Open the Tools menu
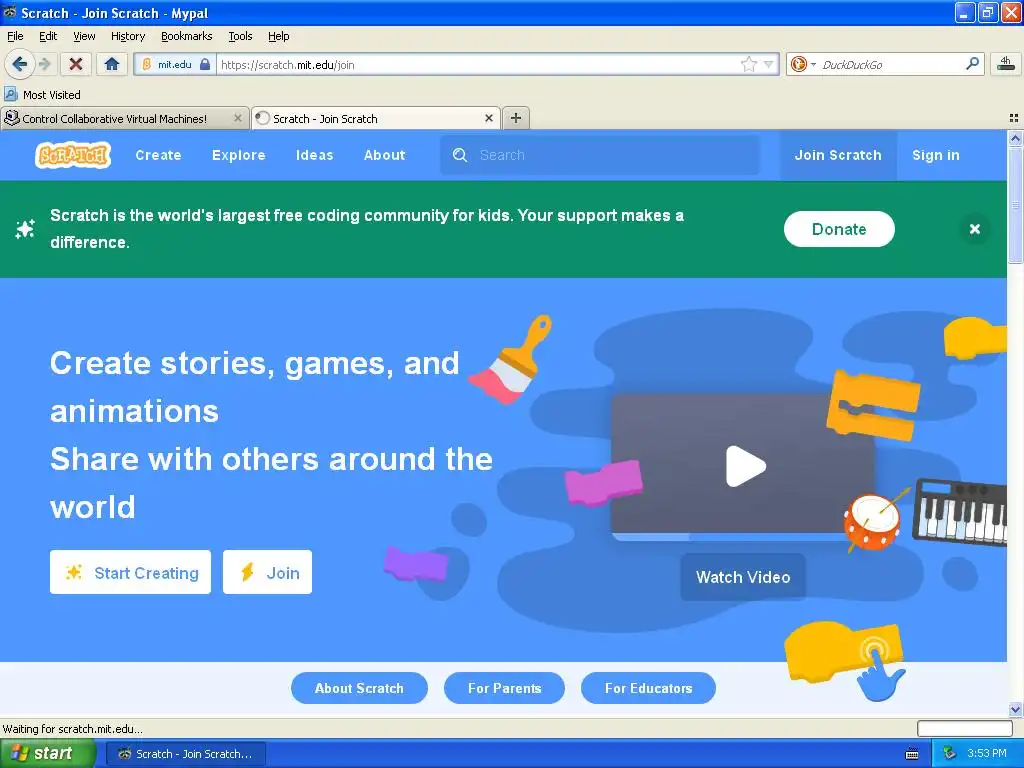This screenshot has height=768, width=1024. (240, 36)
